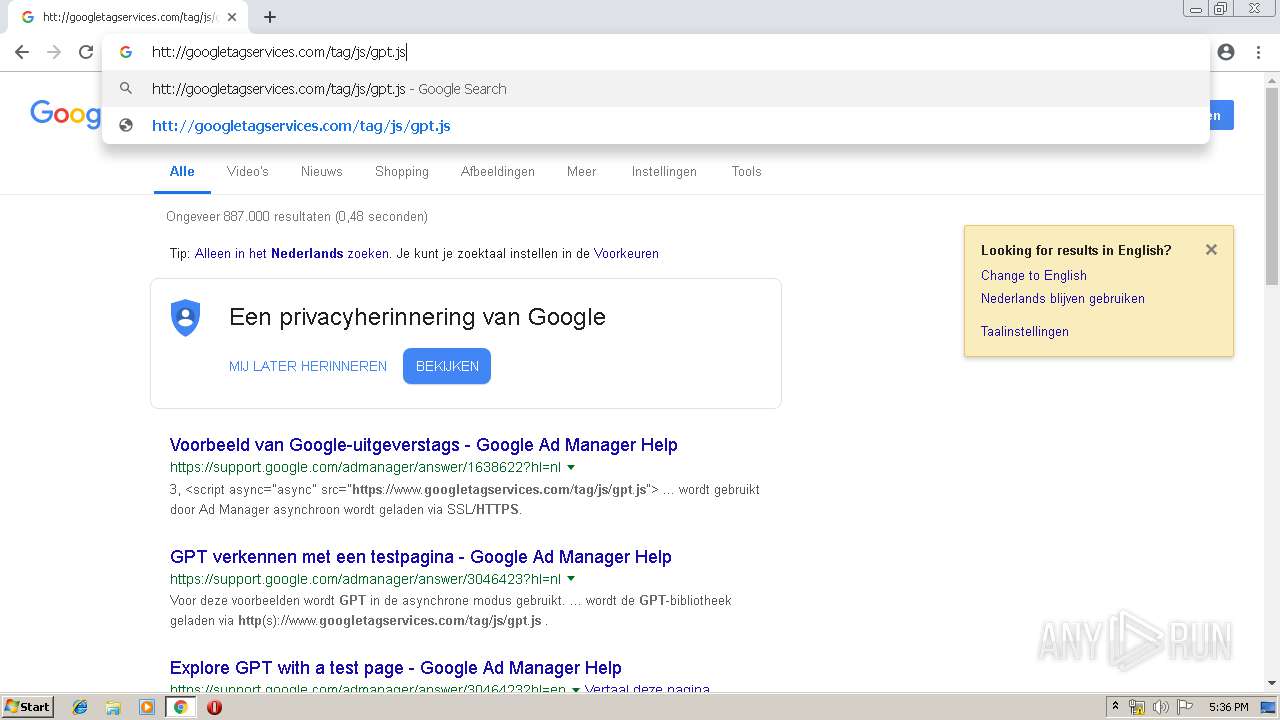The height and width of the screenshot is (720, 1280).
Task: Close the googletagservices browser tab
Action: pos(232,17)
